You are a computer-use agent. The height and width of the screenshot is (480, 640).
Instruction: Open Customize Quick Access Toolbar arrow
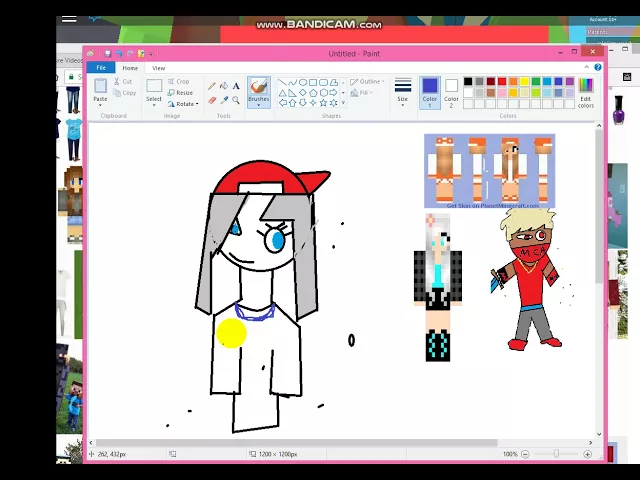click(151, 54)
